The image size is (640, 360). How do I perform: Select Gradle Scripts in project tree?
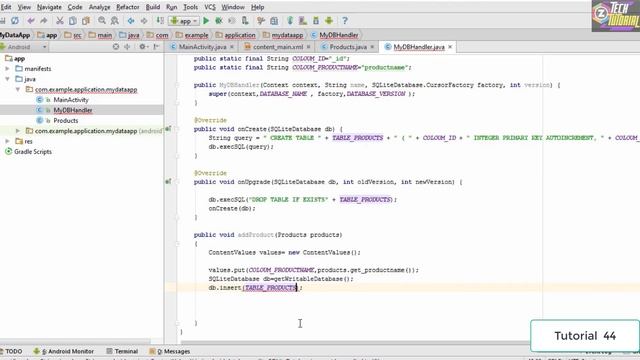(x=33, y=151)
